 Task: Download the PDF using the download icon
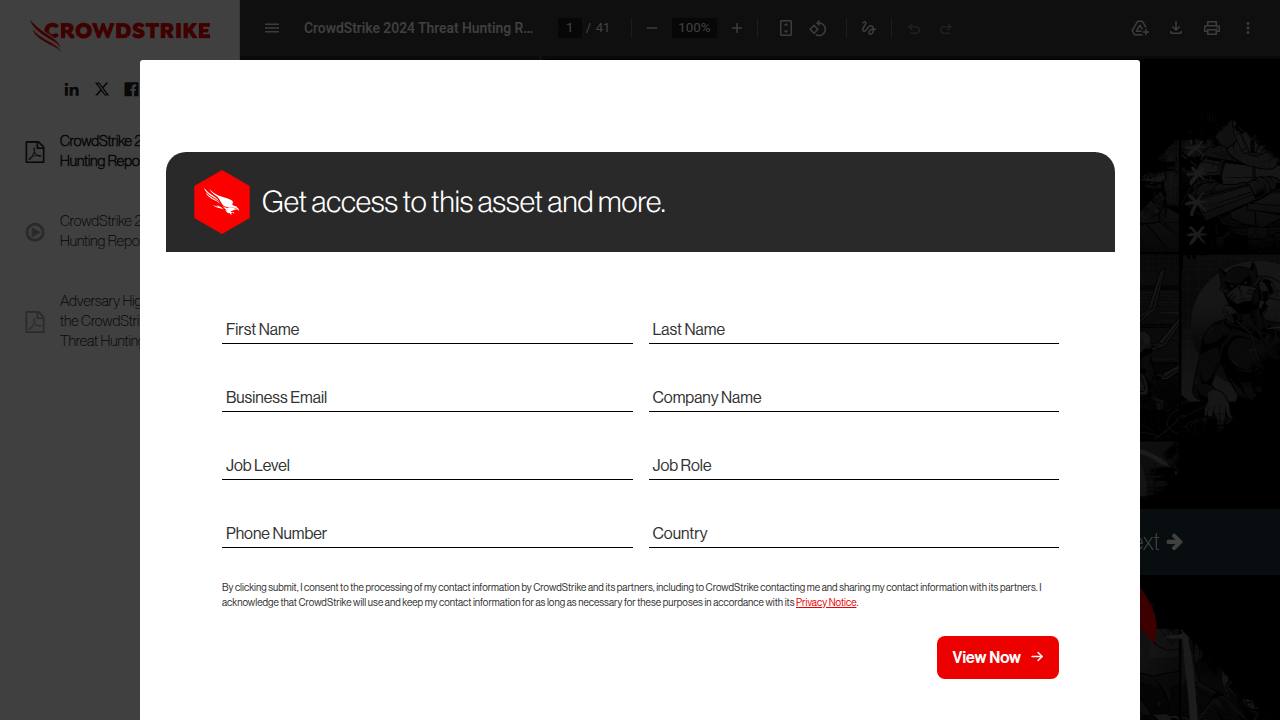(1176, 28)
